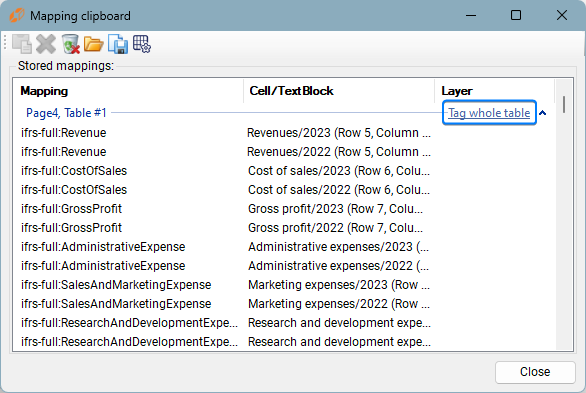Click the Marketing expenses/2022 cell
This screenshot has width=586, height=393.
339,304
